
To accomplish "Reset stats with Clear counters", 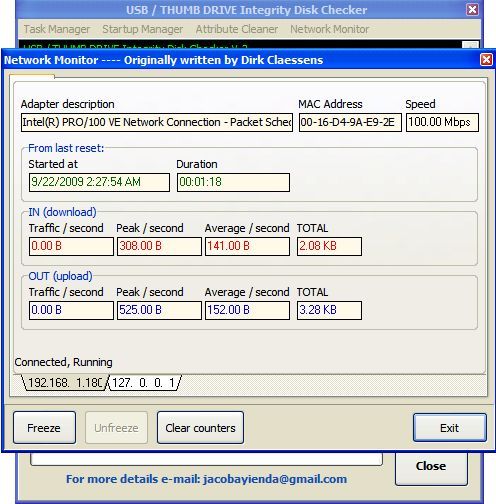I will coord(200,428).
